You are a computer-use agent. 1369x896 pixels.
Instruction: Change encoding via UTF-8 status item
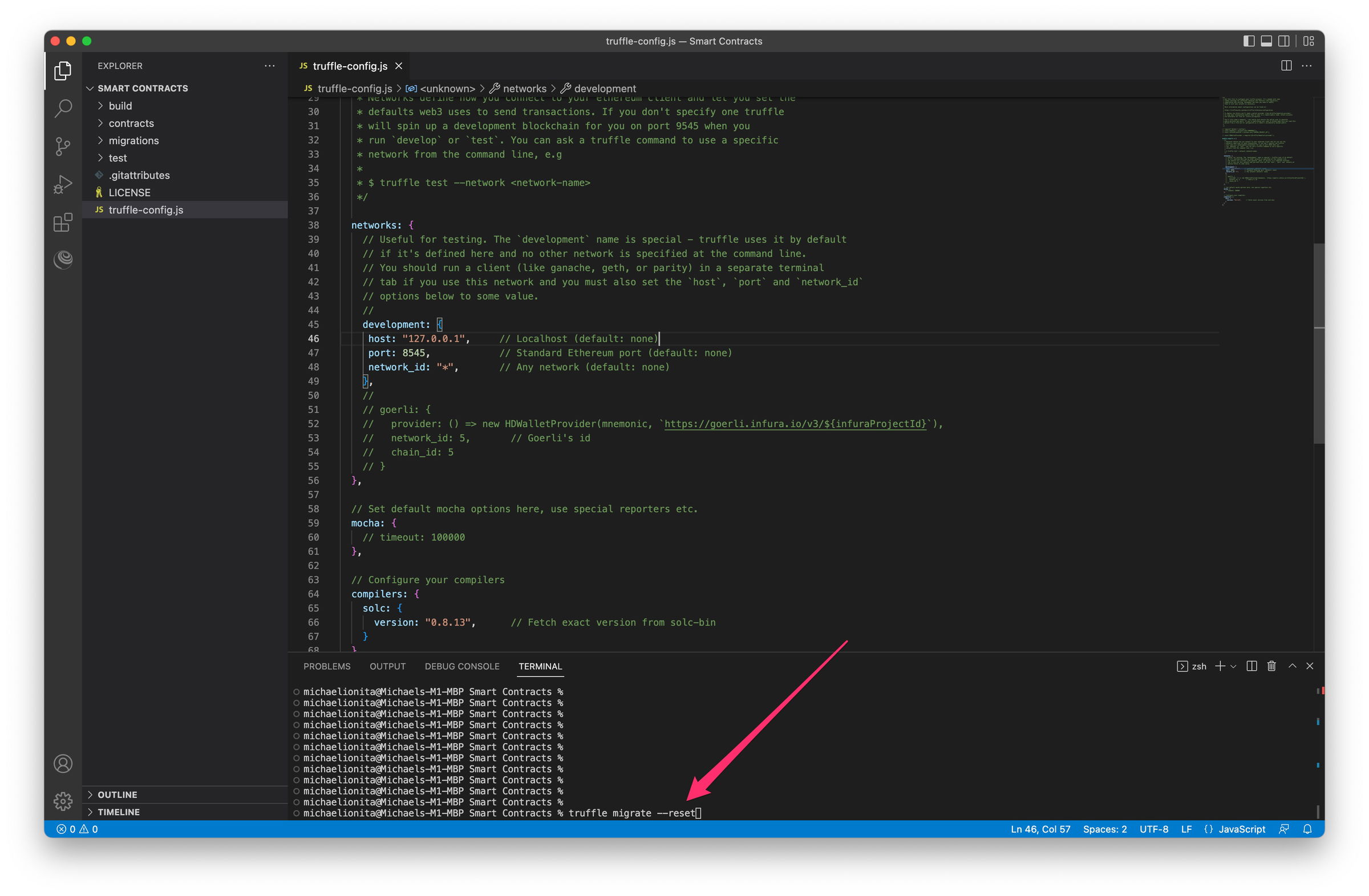(1153, 829)
